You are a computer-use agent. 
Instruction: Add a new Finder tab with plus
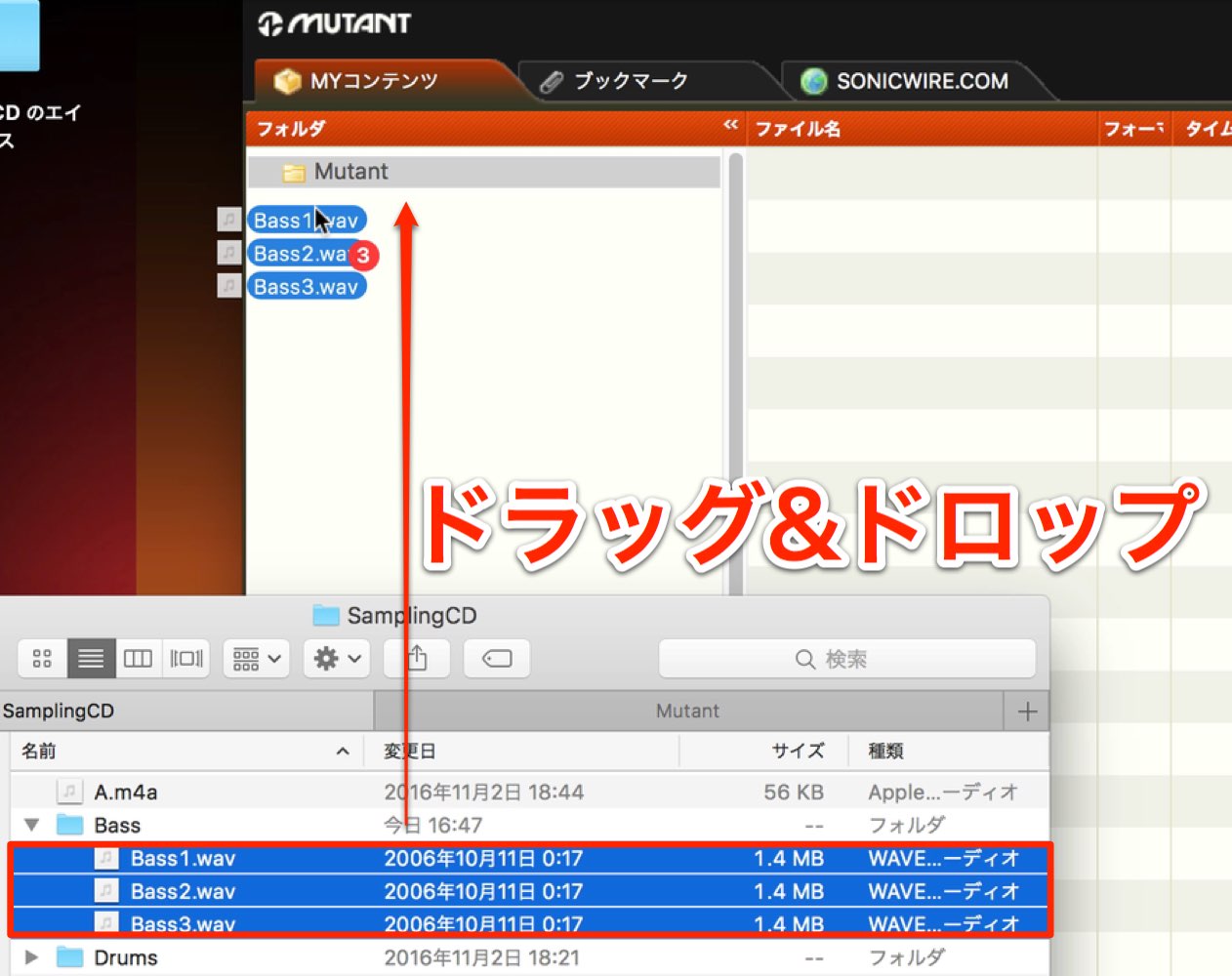pos(1027,712)
